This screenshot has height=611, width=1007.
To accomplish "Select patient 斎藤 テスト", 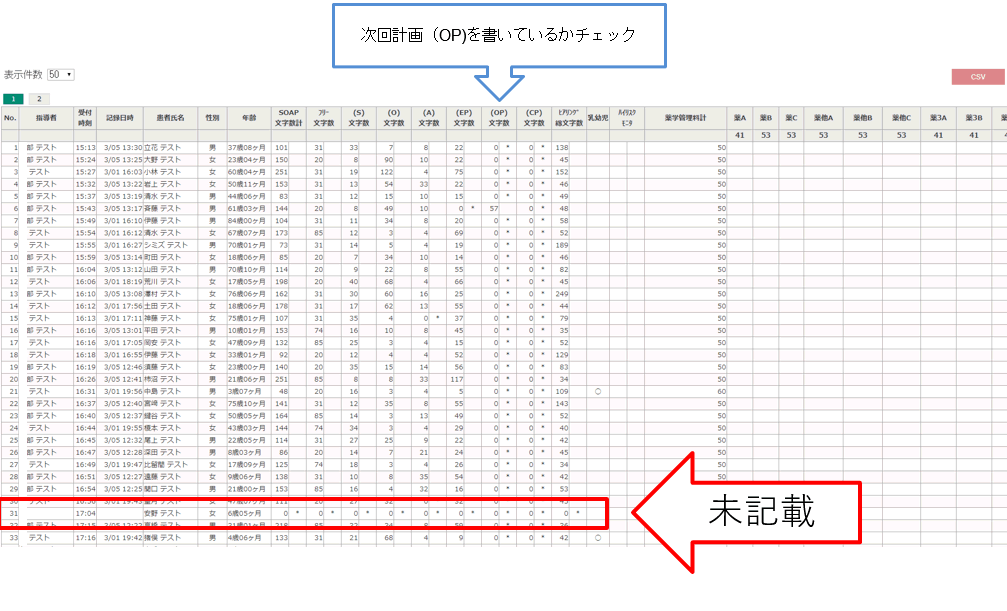I will point(162,208).
